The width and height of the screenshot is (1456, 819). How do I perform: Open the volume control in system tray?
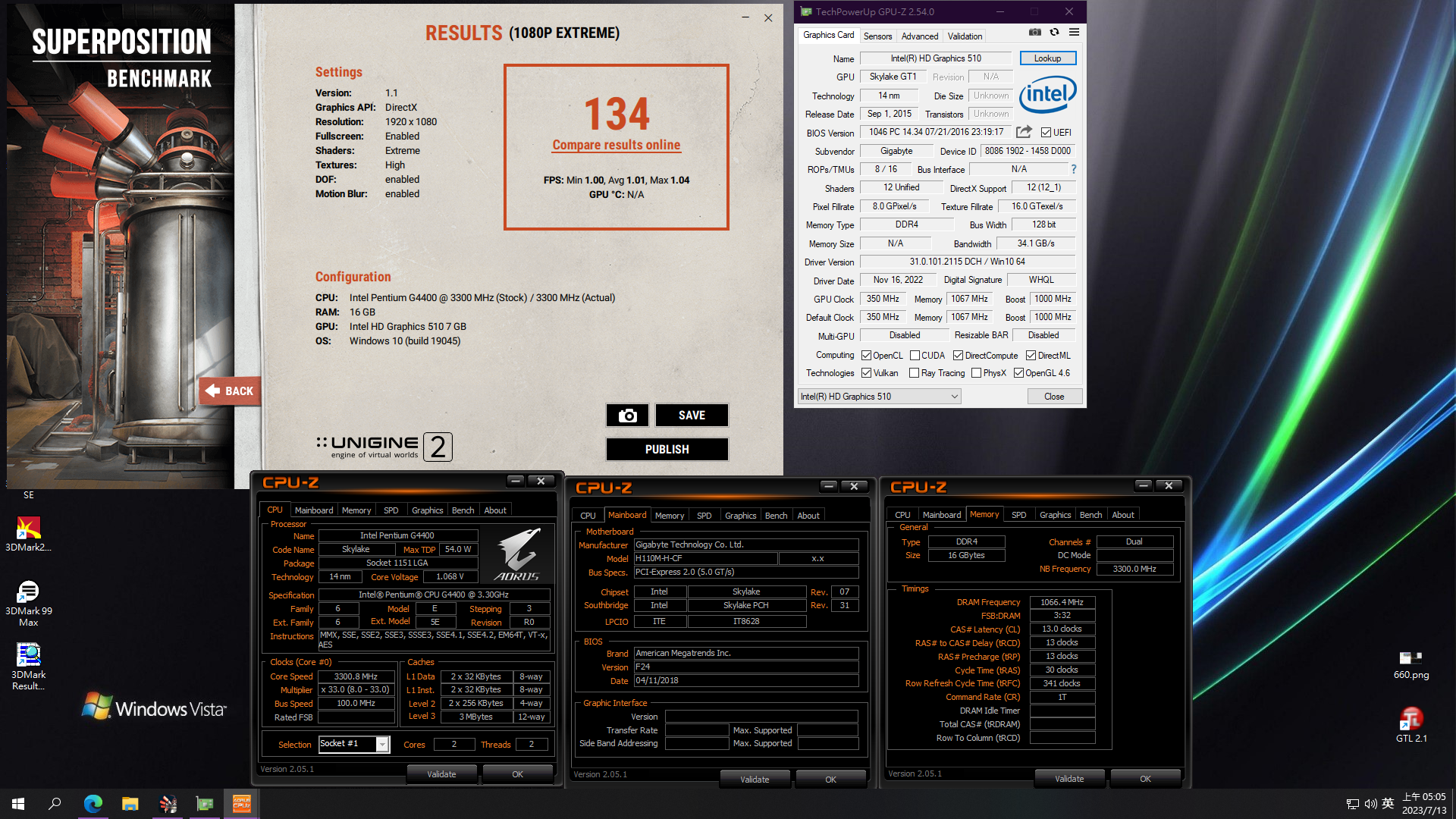[x=1370, y=804]
